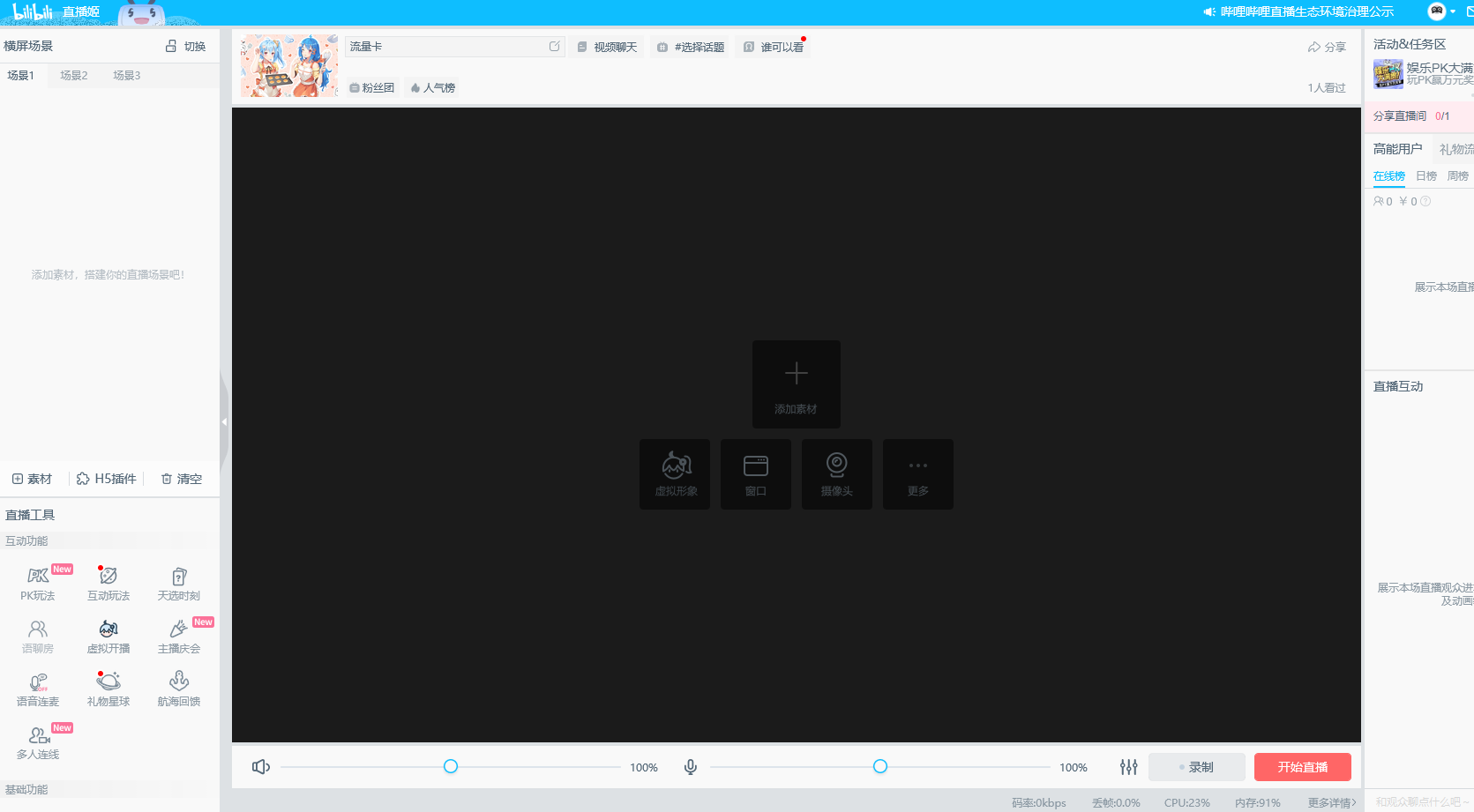
Task: Click the 素材 add button
Action: (32, 479)
